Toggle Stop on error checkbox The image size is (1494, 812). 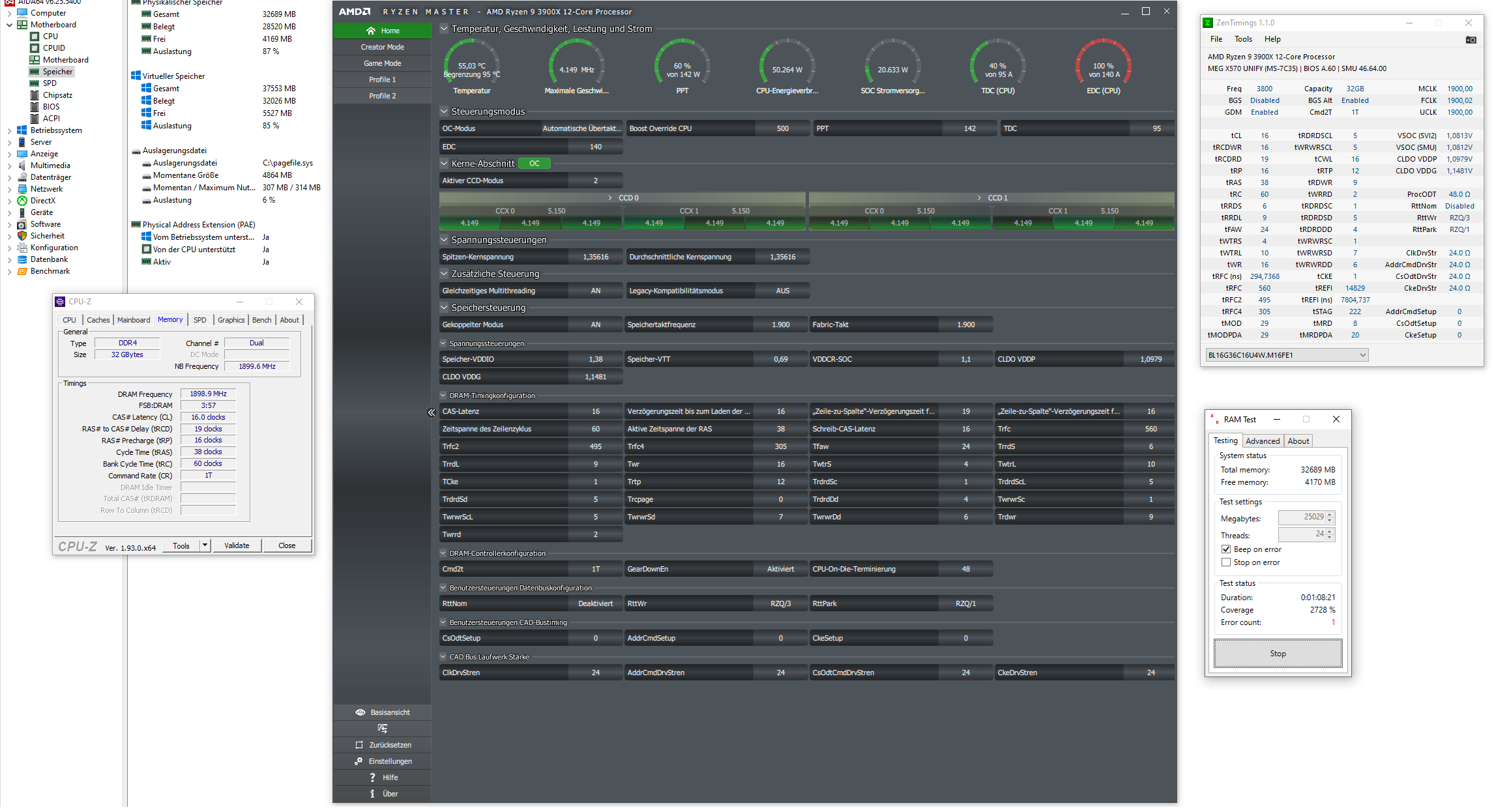click(1226, 562)
